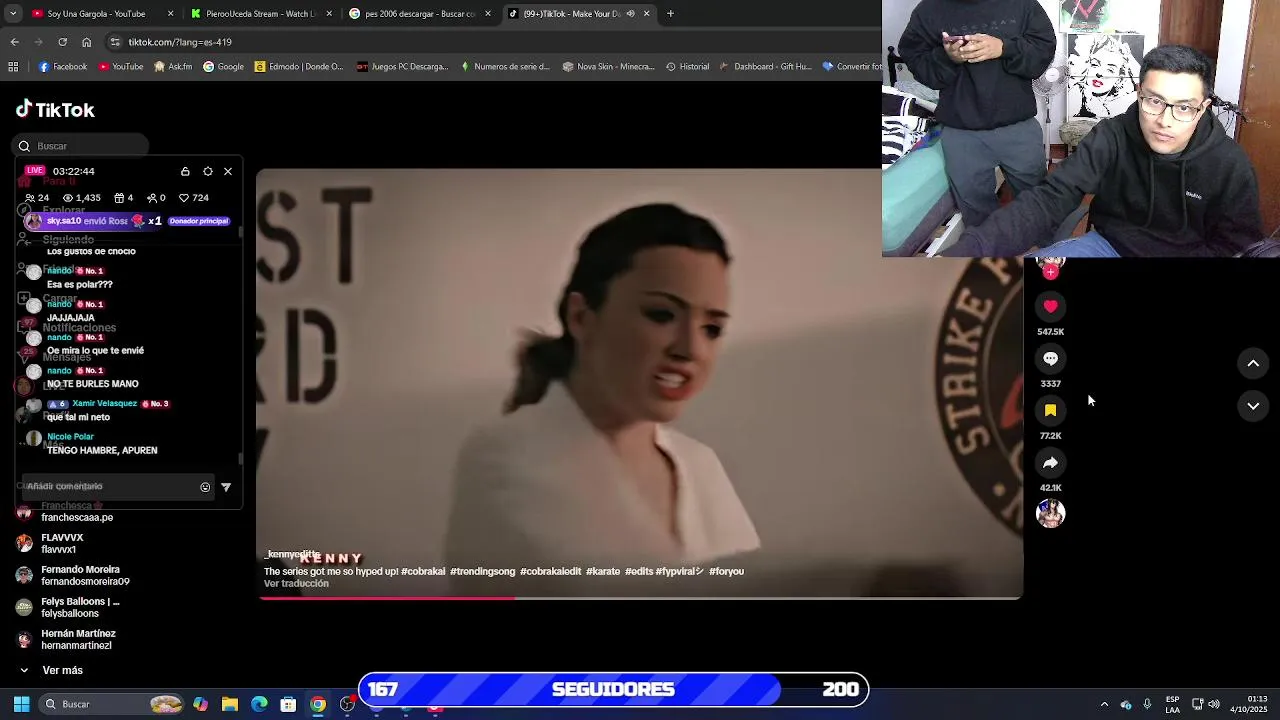This screenshot has height=720, width=1280.
Task: Click Nicole Polar commenter name
Action: (70, 437)
